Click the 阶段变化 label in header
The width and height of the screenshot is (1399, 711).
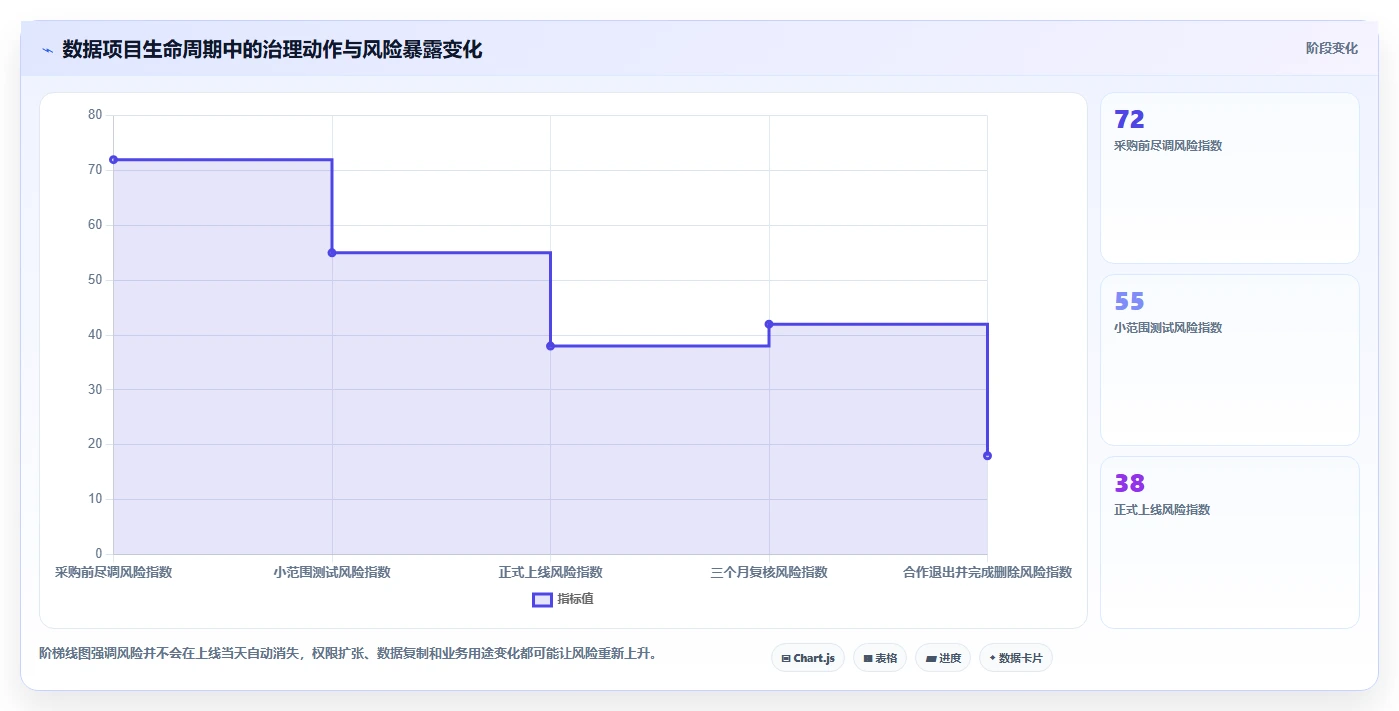(x=1331, y=48)
